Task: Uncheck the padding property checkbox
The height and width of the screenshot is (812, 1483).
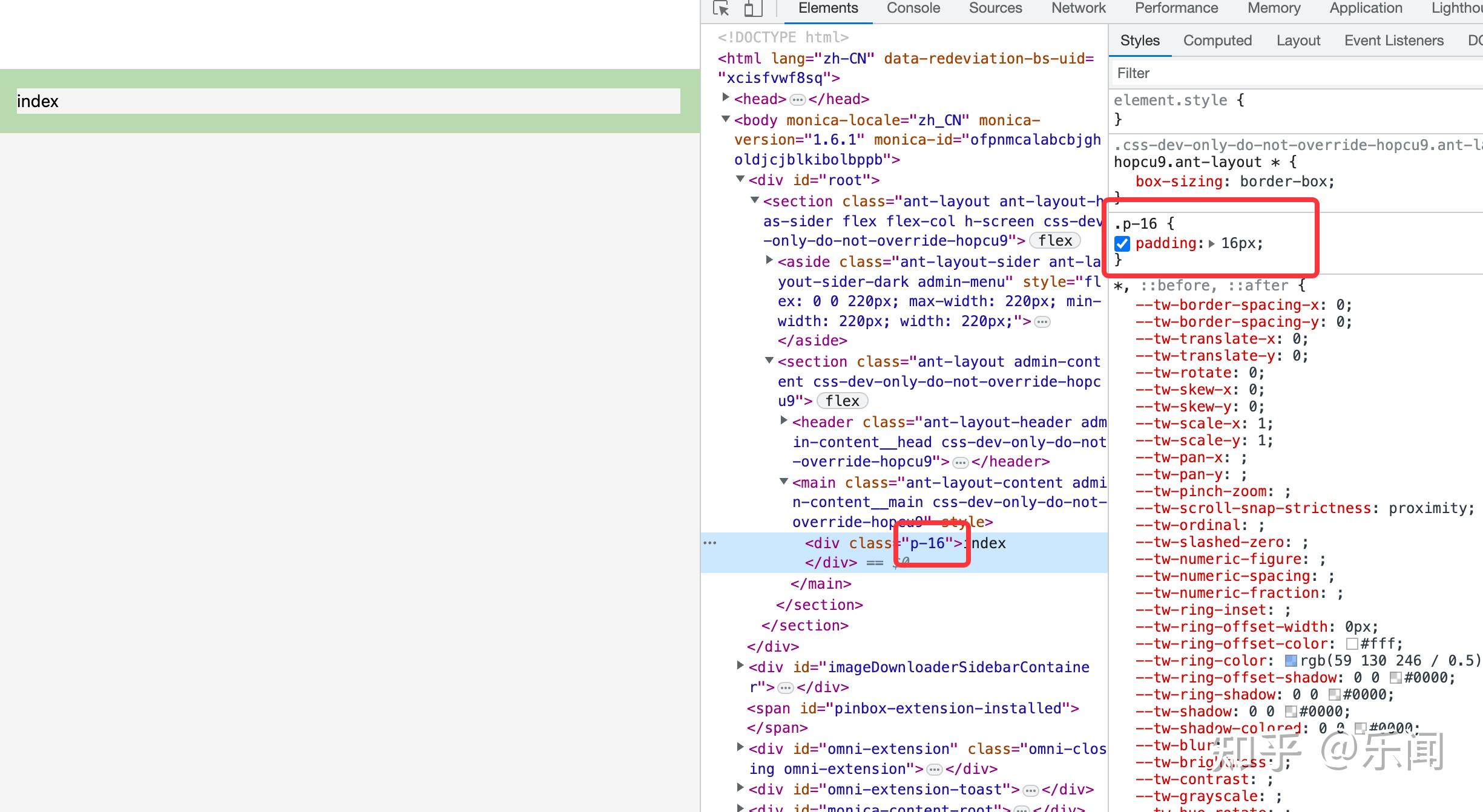Action: (1122, 244)
